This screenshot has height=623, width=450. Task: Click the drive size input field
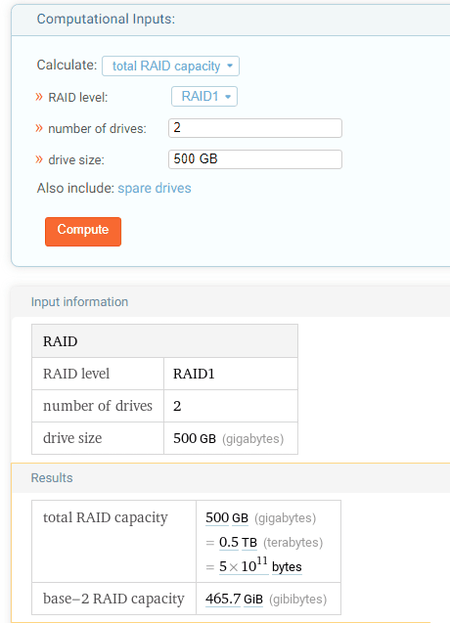pyautogui.click(x=255, y=159)
